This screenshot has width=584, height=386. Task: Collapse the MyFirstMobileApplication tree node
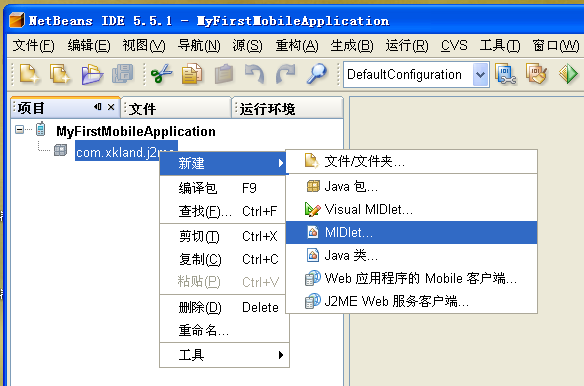point(19,130)
